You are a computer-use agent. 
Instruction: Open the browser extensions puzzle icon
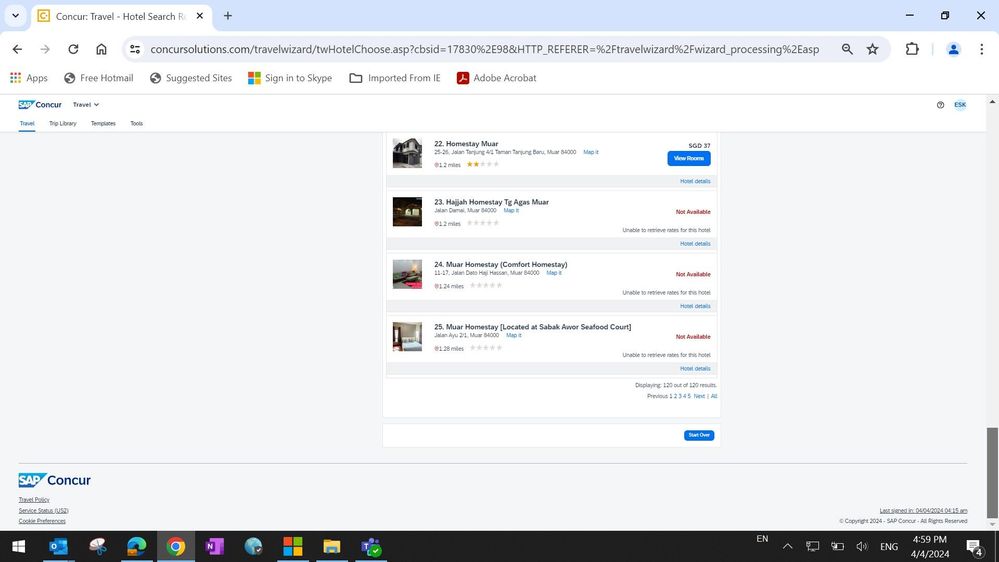912,49
